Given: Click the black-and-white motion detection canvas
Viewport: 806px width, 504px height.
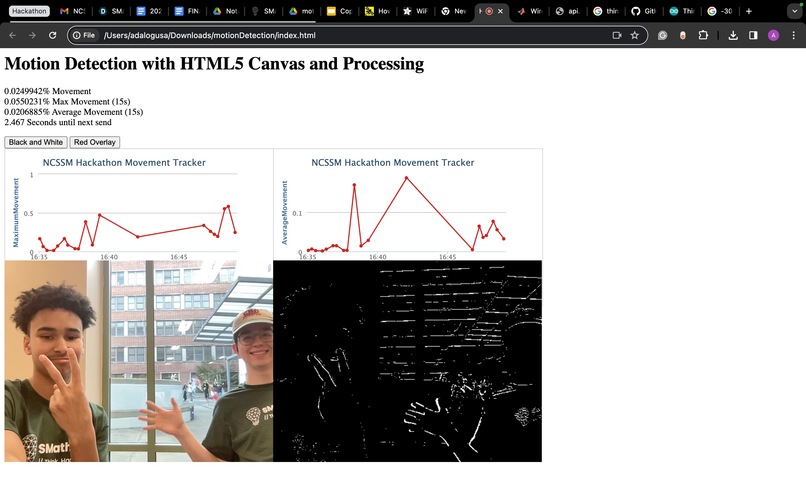Looking at the screenshot, I should (408, 361).
